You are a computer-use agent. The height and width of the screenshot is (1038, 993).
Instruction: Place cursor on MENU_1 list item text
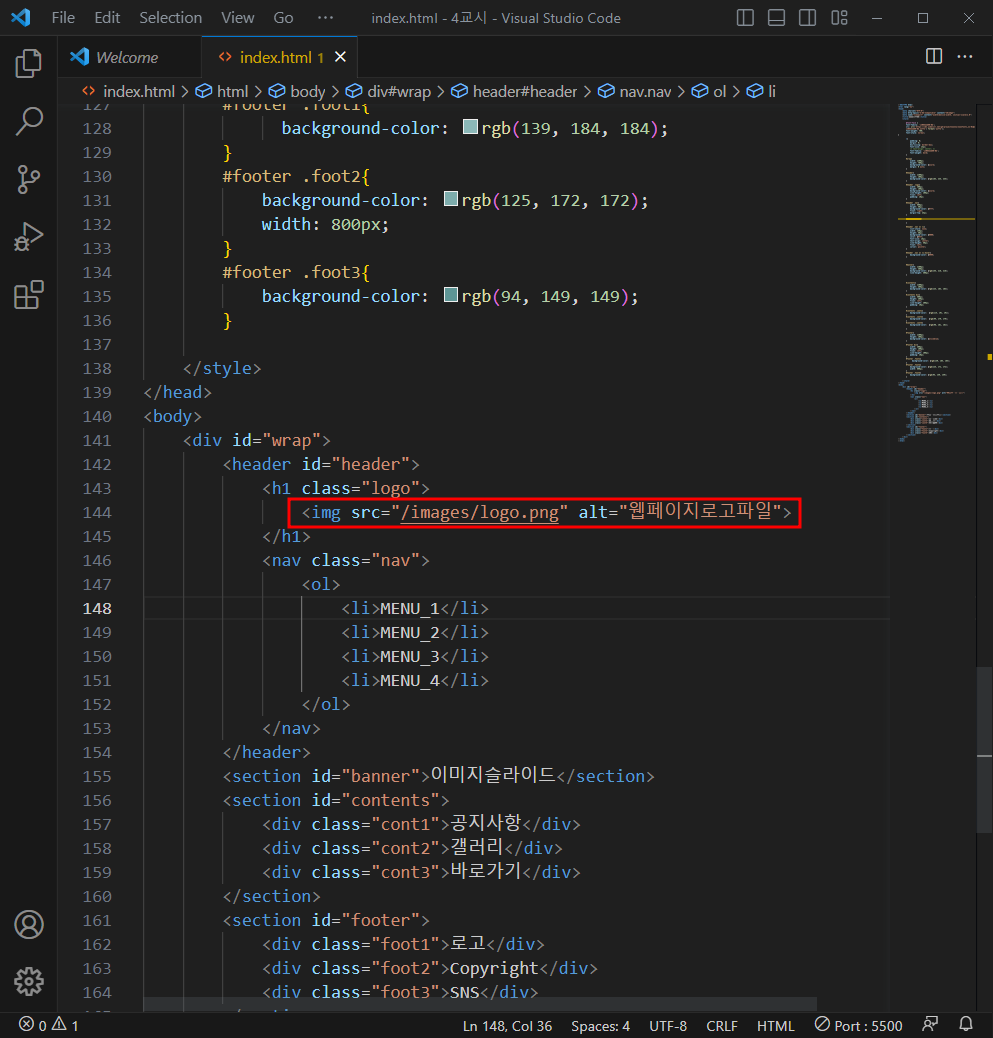coord(410,609)
